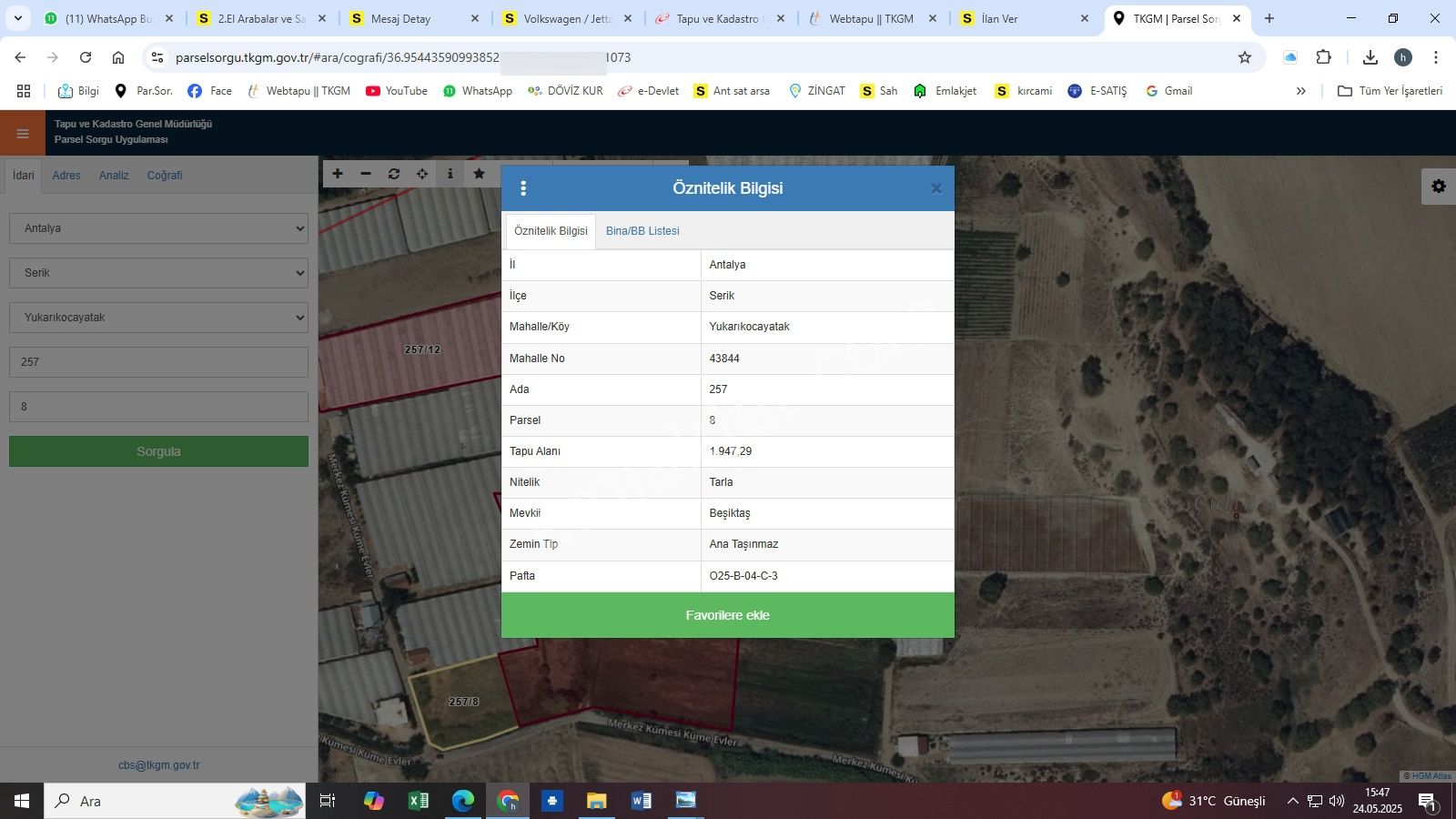The height and width of the screenshot is (819, 1456).
Task: Expand the Yukarıkocayatak neighborhood dropdown
Action: [x=158, y=318]
